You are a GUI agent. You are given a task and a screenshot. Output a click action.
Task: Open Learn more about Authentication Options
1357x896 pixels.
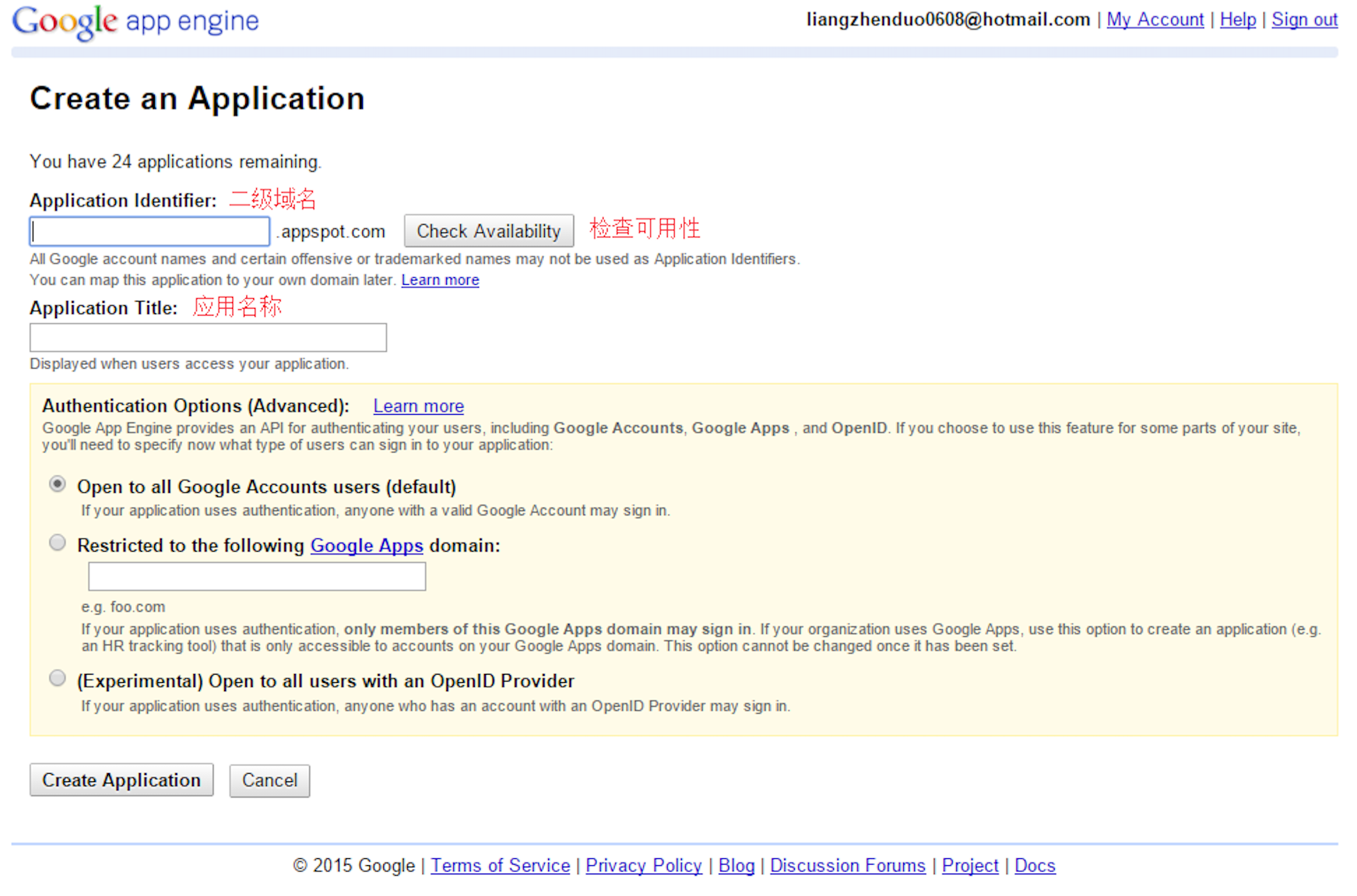419,406
